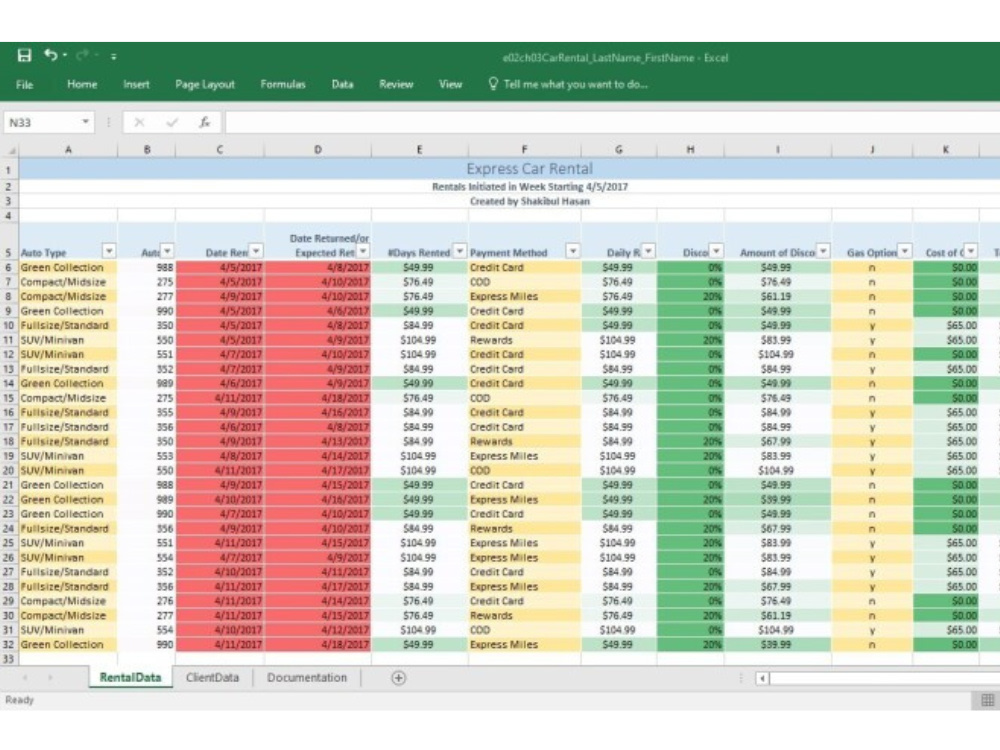Click the Redo arrow icon

coord(82,55)
